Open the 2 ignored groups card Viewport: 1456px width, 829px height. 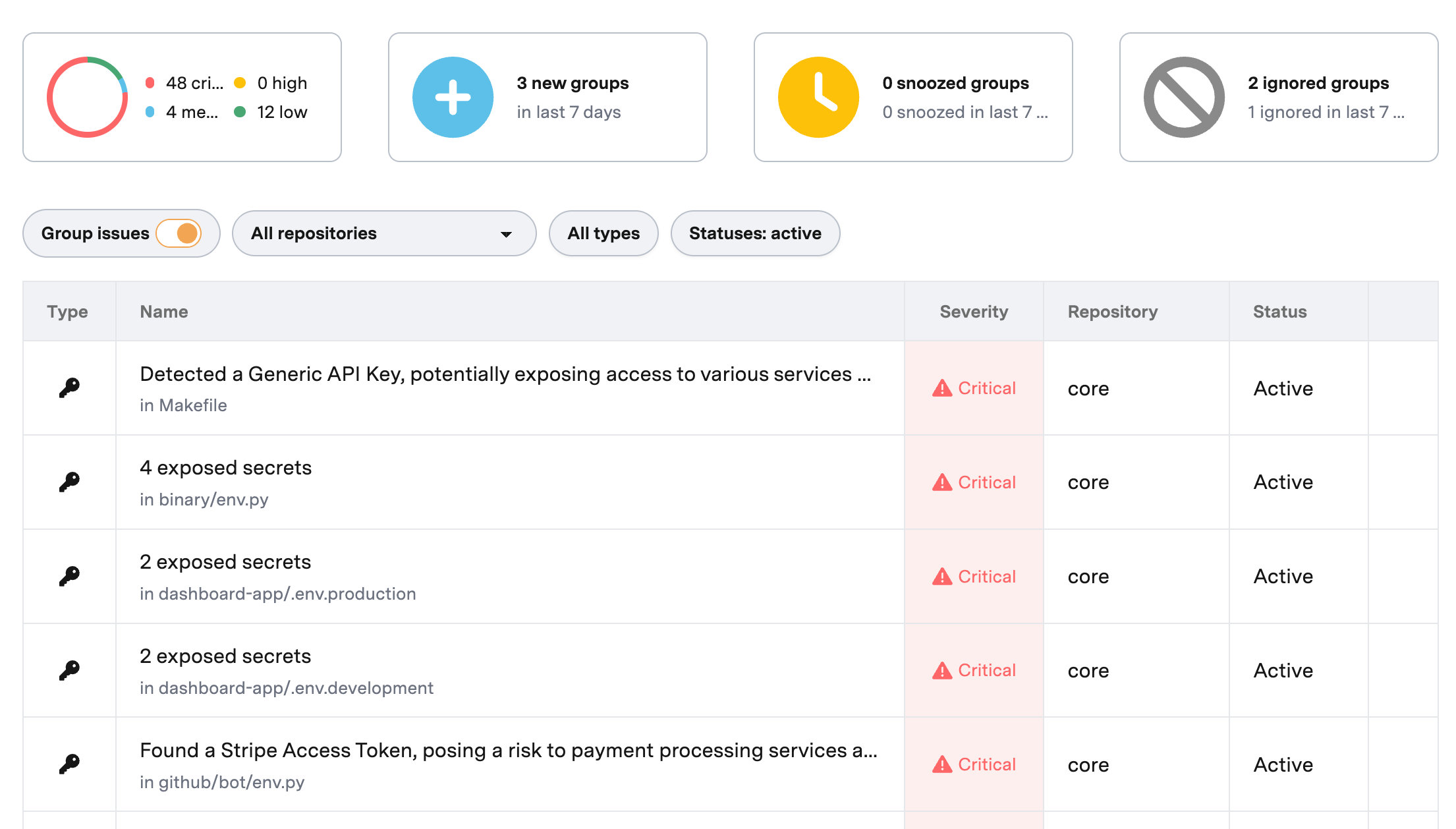[x=1318, y=84]
